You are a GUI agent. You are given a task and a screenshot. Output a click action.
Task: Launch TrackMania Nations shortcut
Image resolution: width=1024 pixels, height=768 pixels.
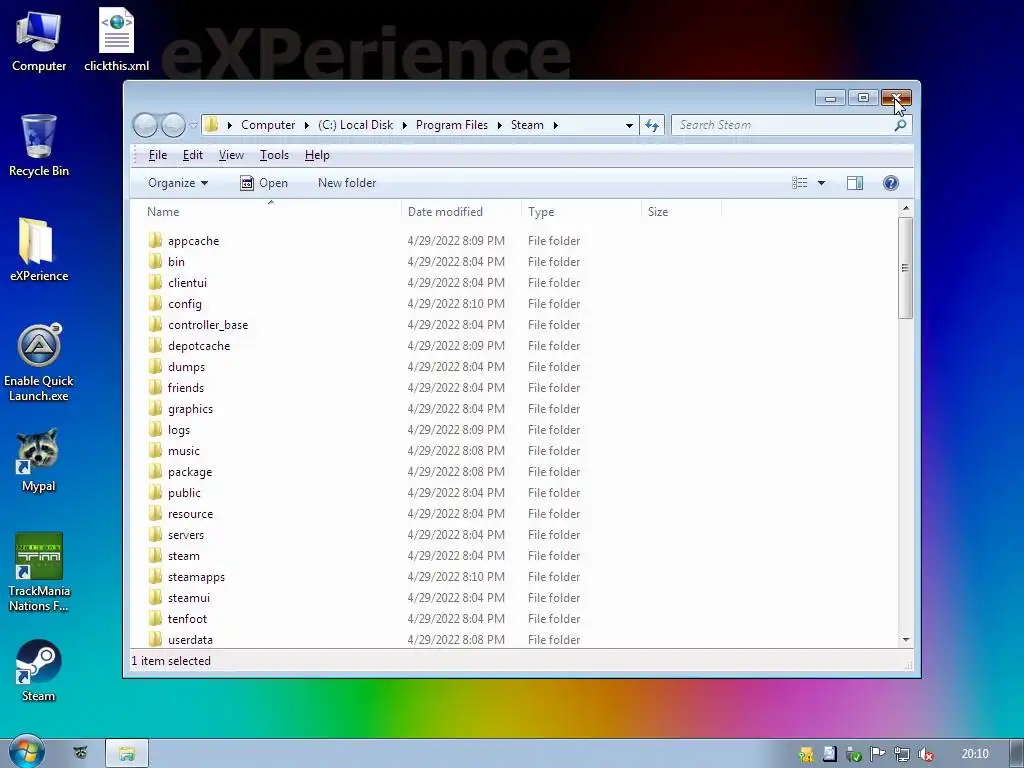coord(39,572)
